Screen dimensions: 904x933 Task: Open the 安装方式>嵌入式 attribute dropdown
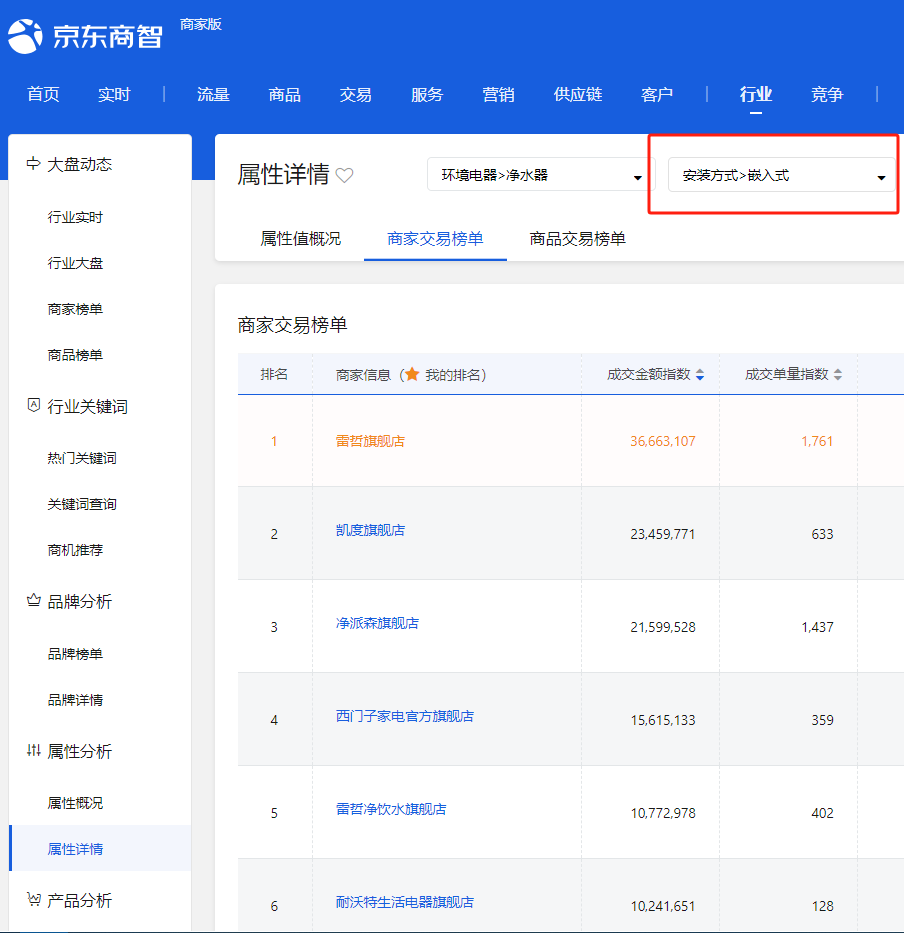[781, 174]
